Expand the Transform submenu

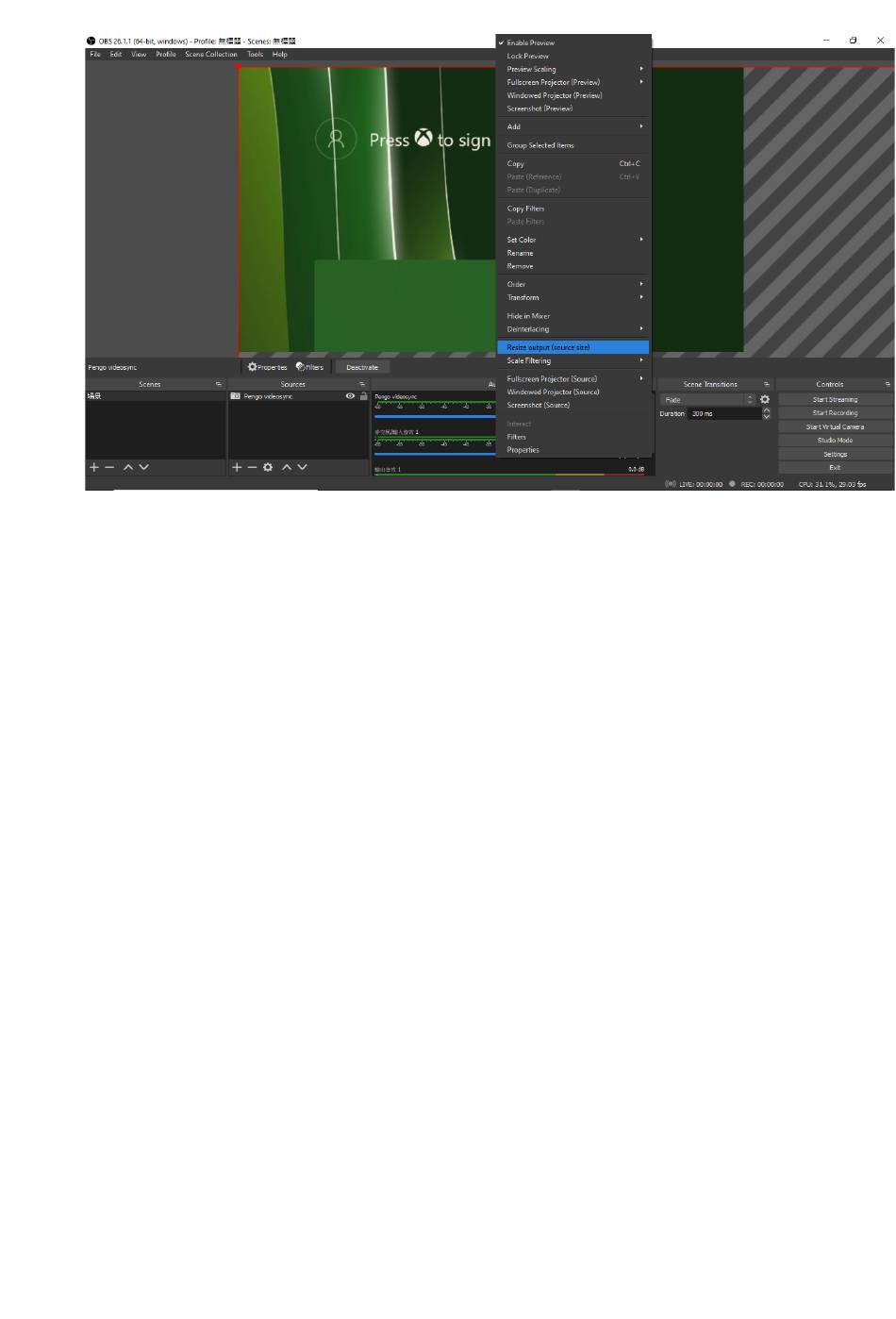point(573,297)
